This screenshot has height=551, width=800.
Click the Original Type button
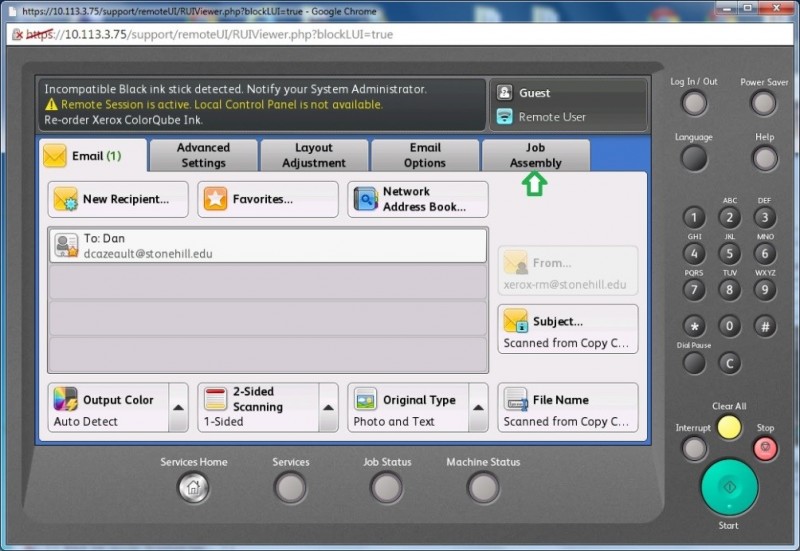pos(408,408)
